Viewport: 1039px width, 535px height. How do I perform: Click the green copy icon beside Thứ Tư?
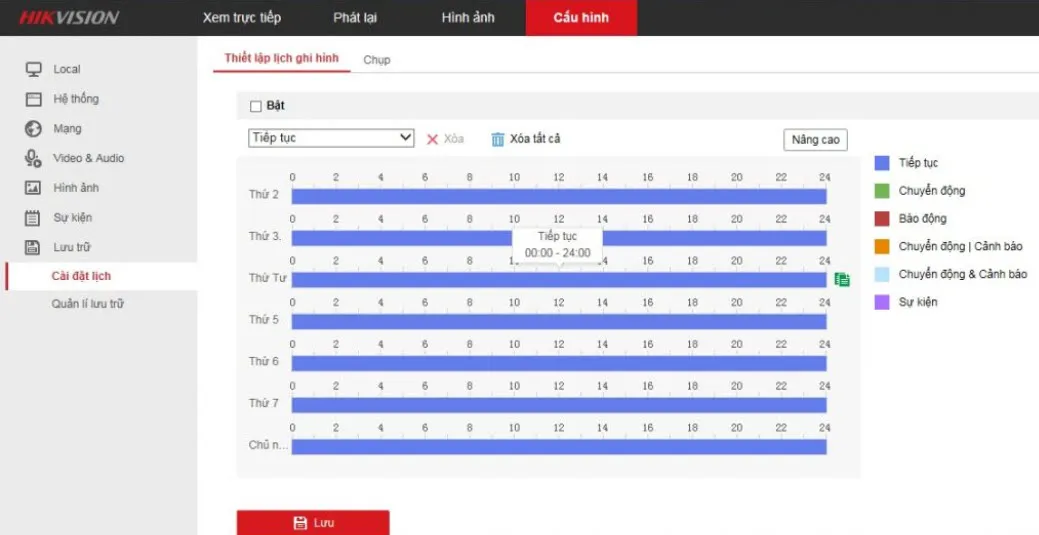pyautogui.click(x=842, y=280)
